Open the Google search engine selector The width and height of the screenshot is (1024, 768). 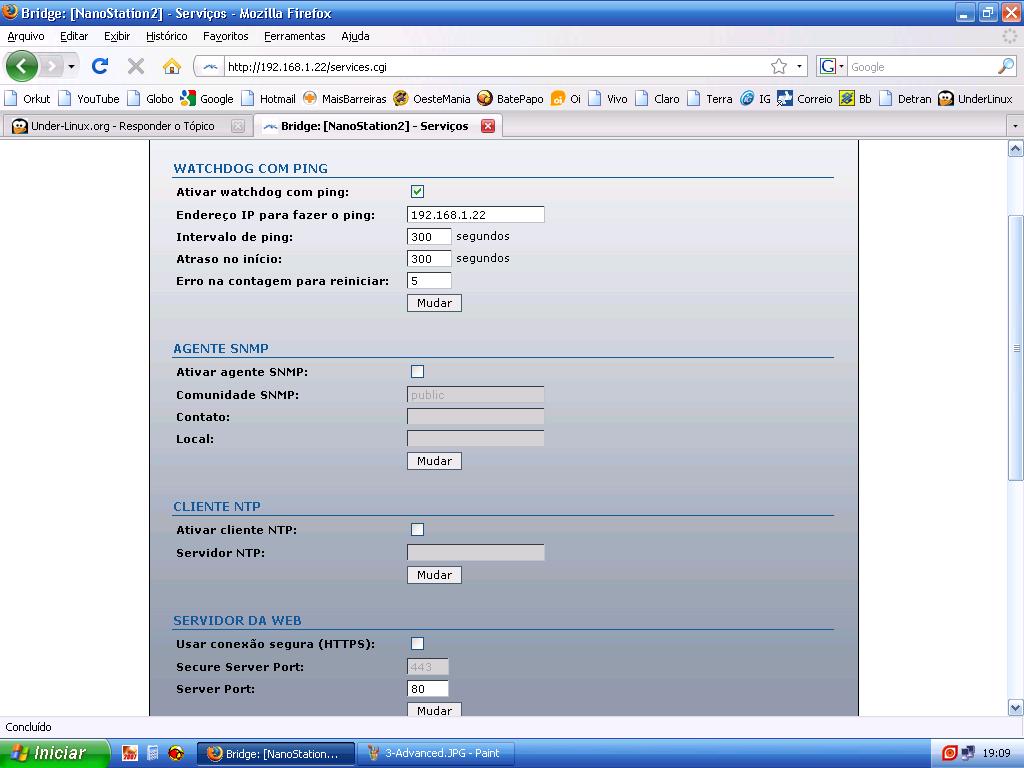[x=831, y=67]
